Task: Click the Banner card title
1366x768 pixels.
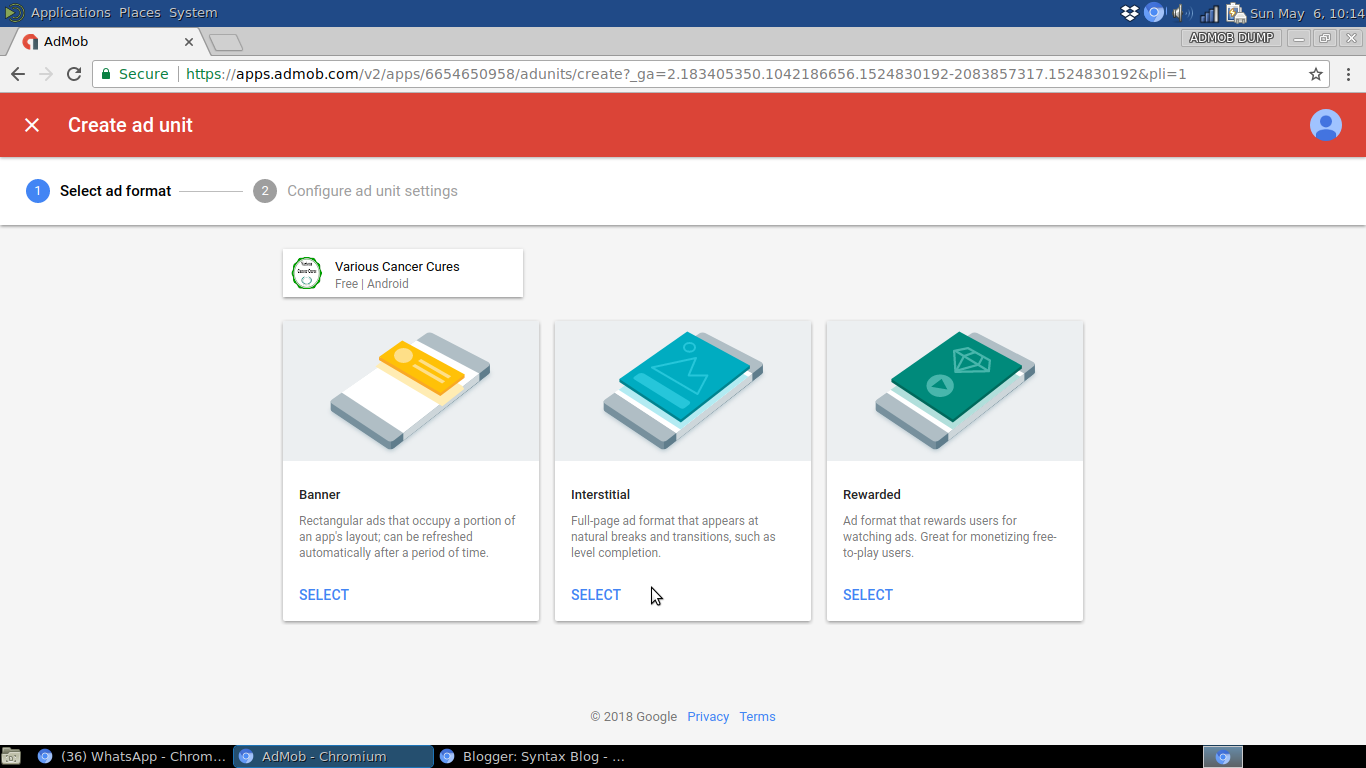Action: [320, 495]
